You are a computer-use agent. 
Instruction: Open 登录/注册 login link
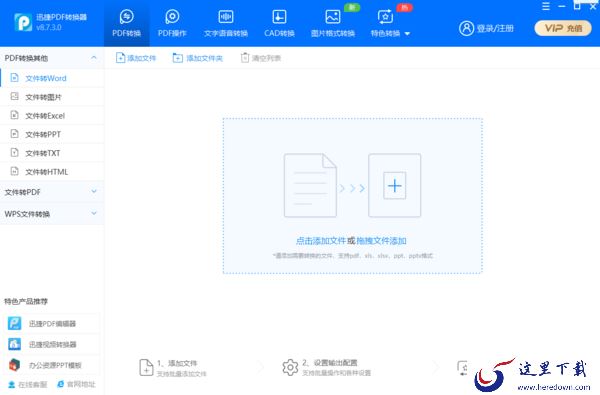495,28
